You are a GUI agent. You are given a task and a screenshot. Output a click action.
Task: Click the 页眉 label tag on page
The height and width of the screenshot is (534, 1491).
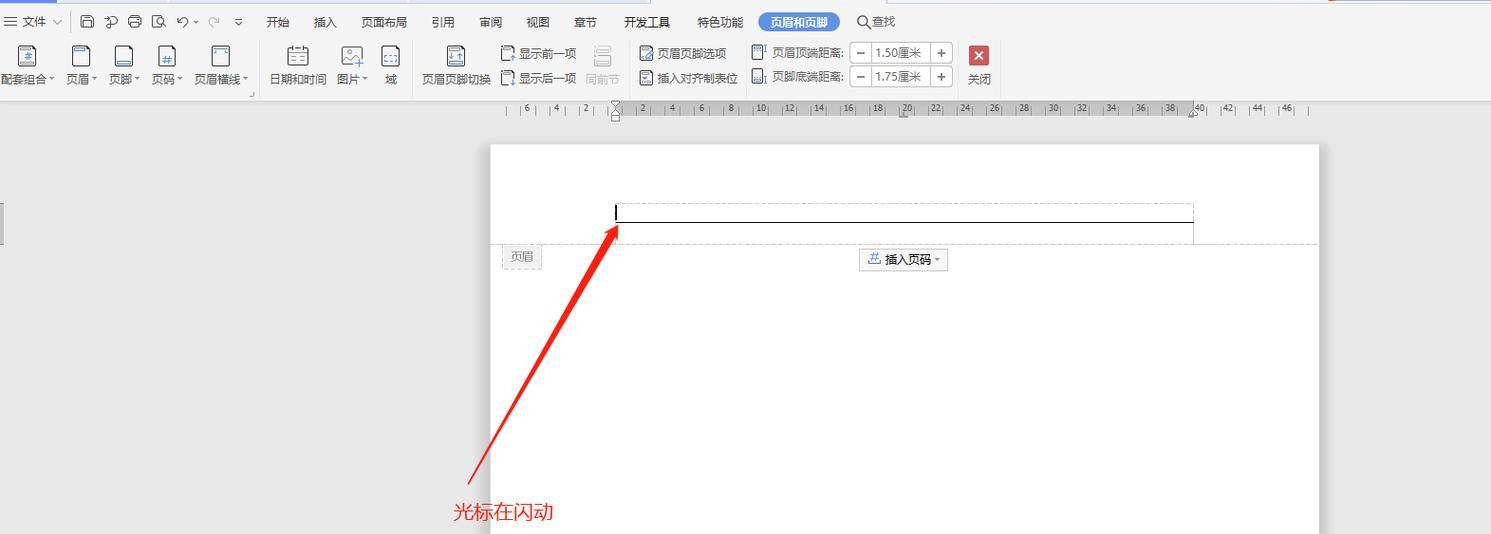(x=522, y=257)
